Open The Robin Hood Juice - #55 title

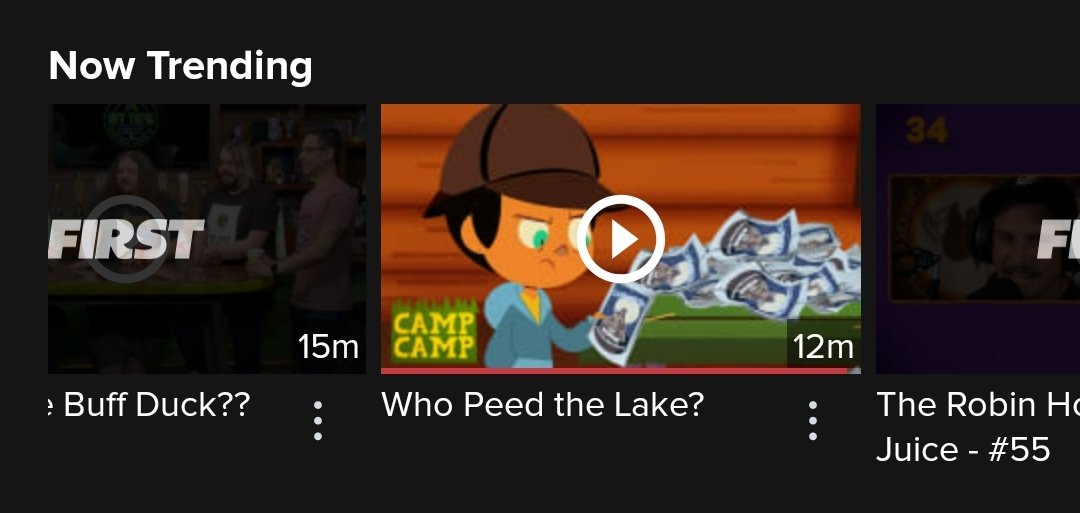[978, 427]
